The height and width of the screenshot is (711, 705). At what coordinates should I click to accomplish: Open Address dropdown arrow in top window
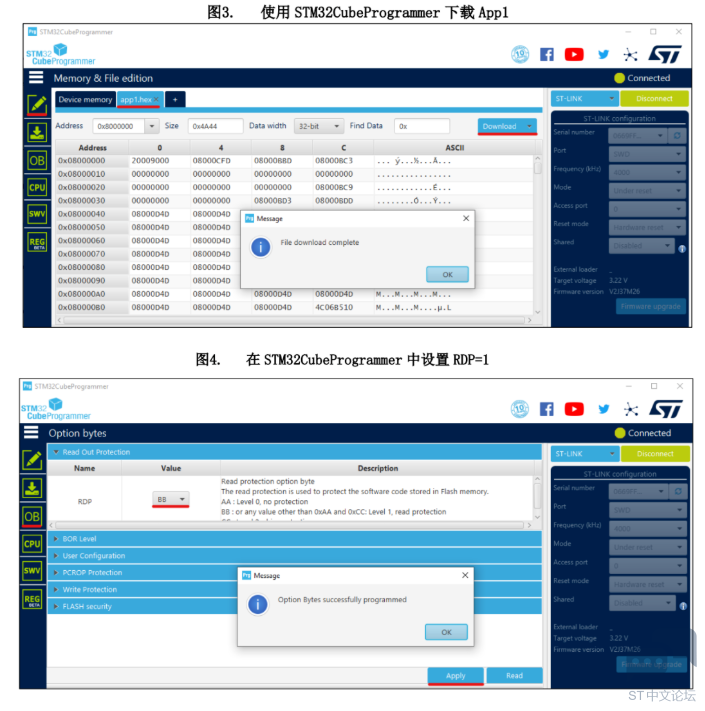[152, 126]
